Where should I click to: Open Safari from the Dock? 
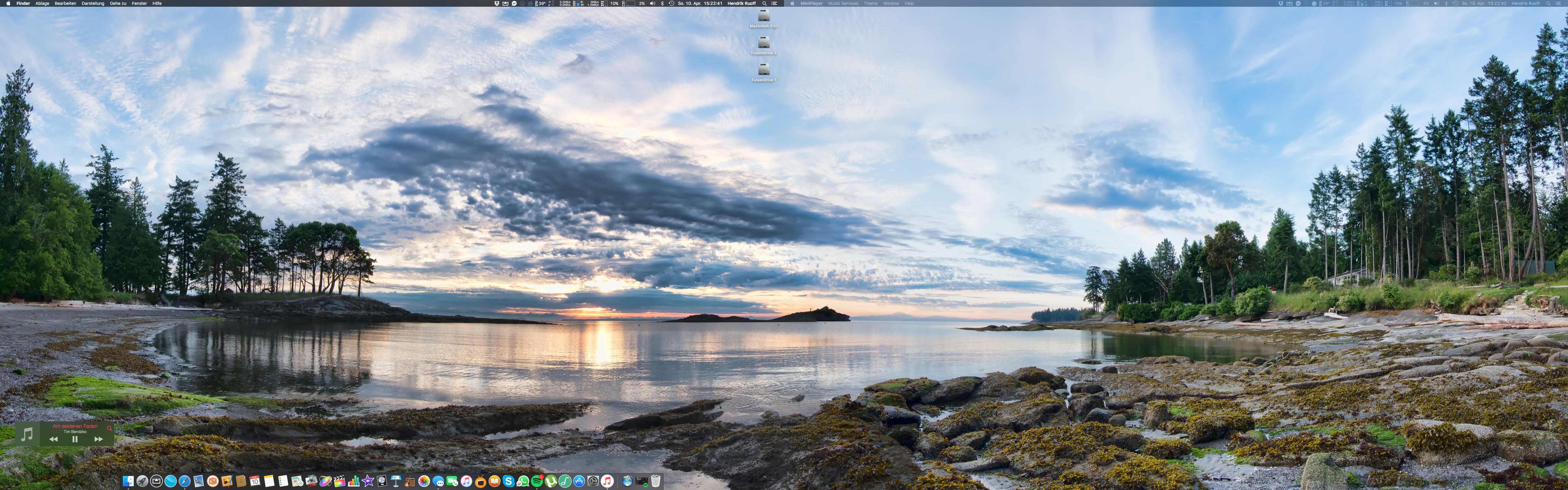point(184,481)
